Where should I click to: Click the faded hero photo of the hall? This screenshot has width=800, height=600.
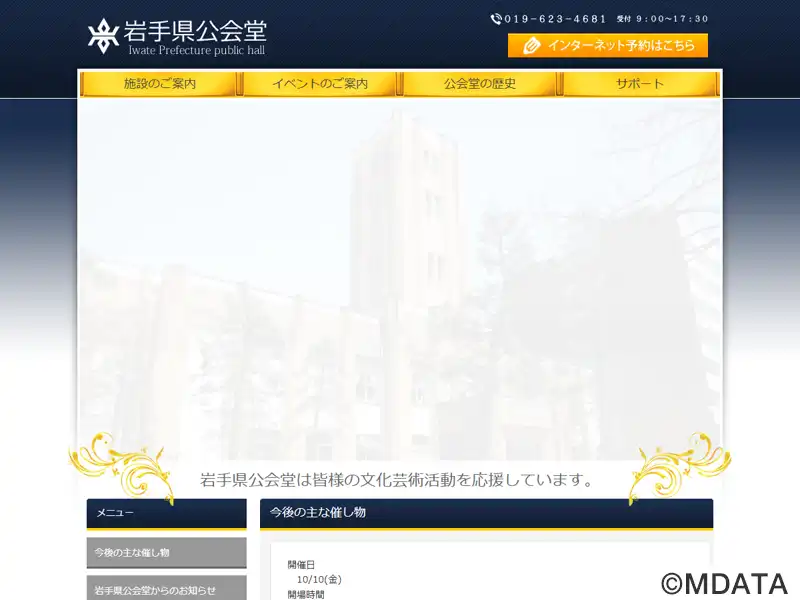pos(400,280)
